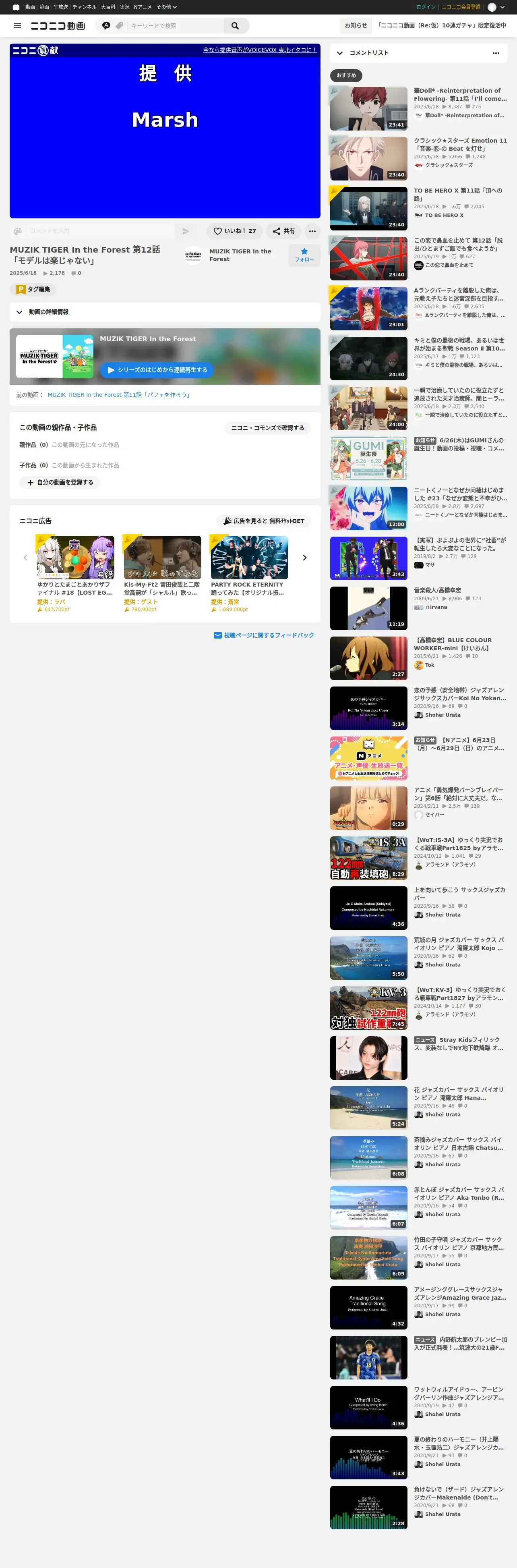
Task: Click the magnifier search button
Action: coord(236,25)
